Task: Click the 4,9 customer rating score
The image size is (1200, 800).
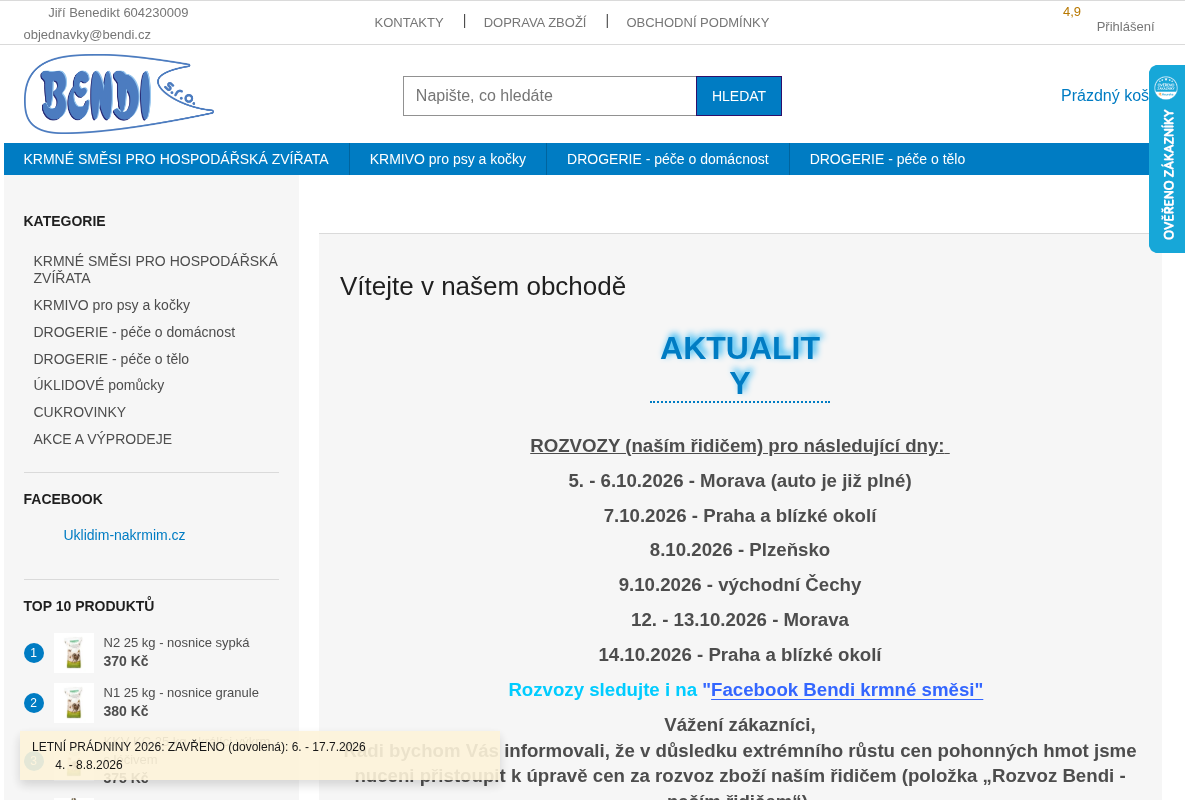Action: coord(1072,12)
